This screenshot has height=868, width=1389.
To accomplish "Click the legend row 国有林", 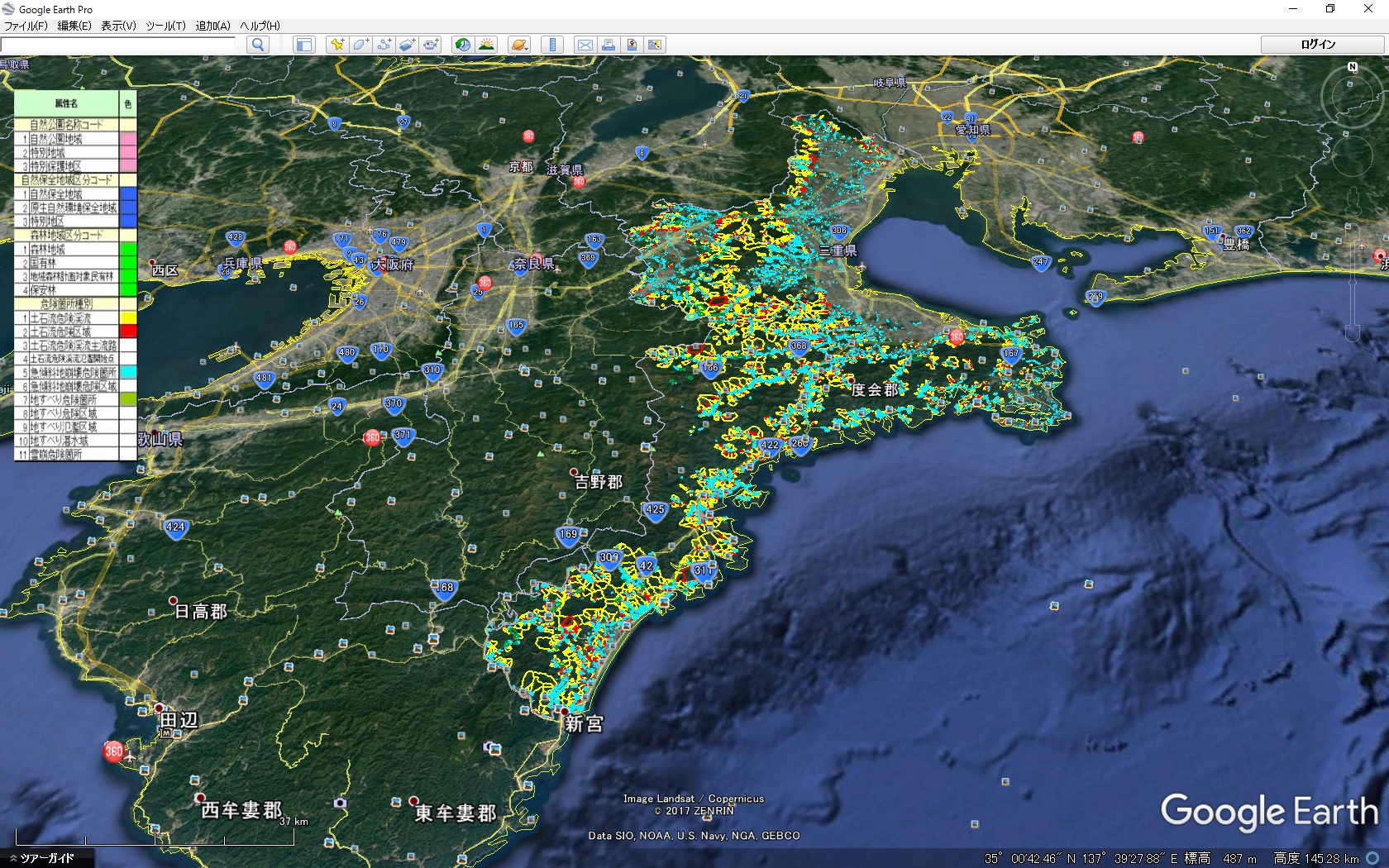I will coord(66,263).
